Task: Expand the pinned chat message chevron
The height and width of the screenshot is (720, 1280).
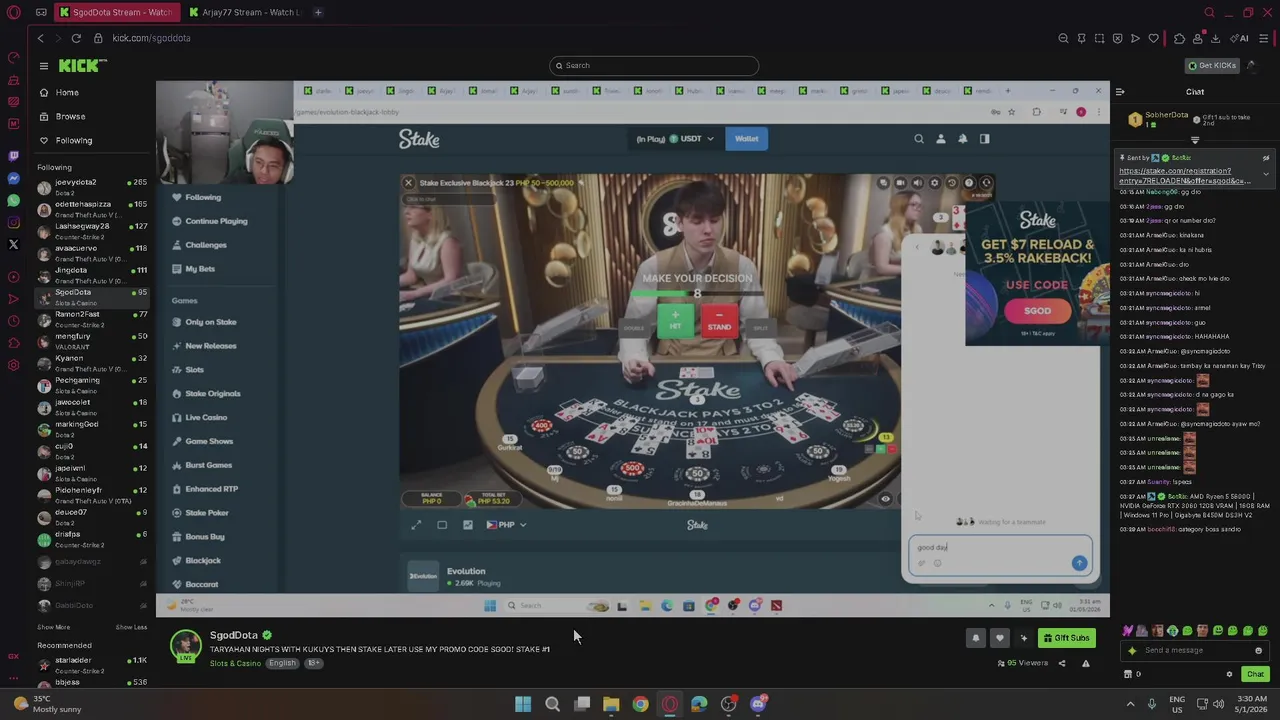Action: pos(1266,174)
